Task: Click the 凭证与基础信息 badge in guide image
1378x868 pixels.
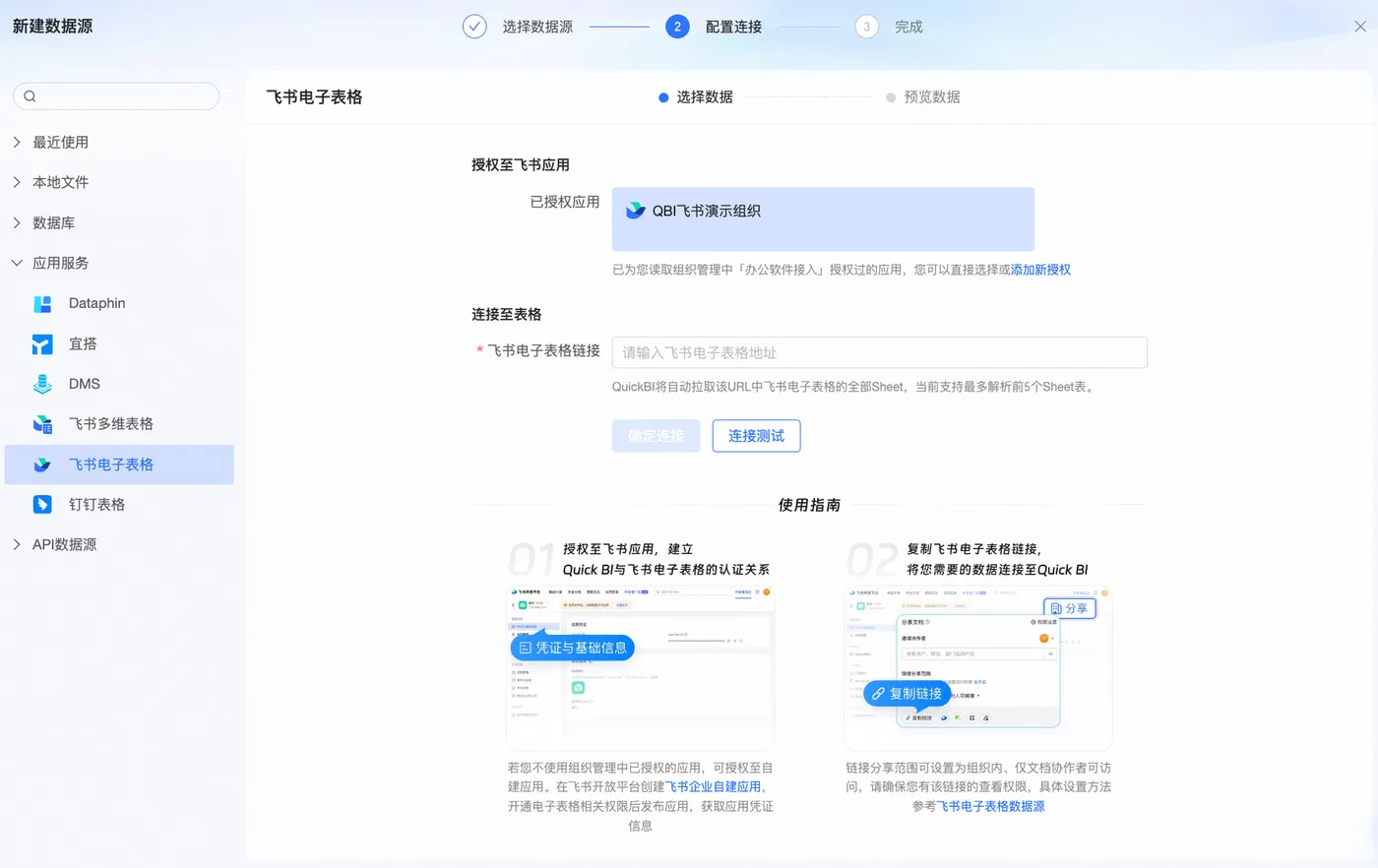Action: [x=573, y=648]
